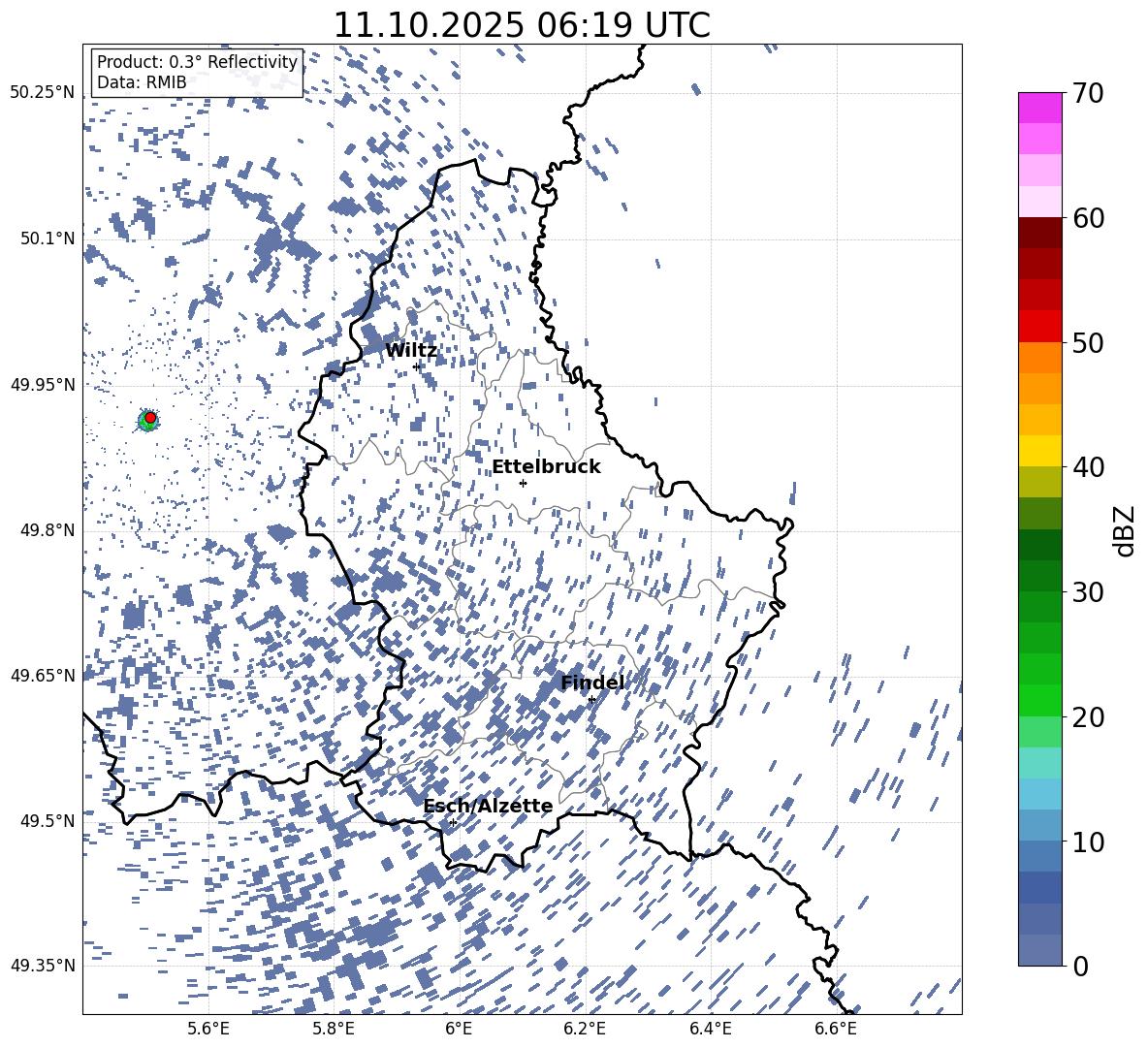Click the colorbar tick label 10
This screenshot has width=1148, height=1048.
pyautogui.click(x=1088, y=842)
